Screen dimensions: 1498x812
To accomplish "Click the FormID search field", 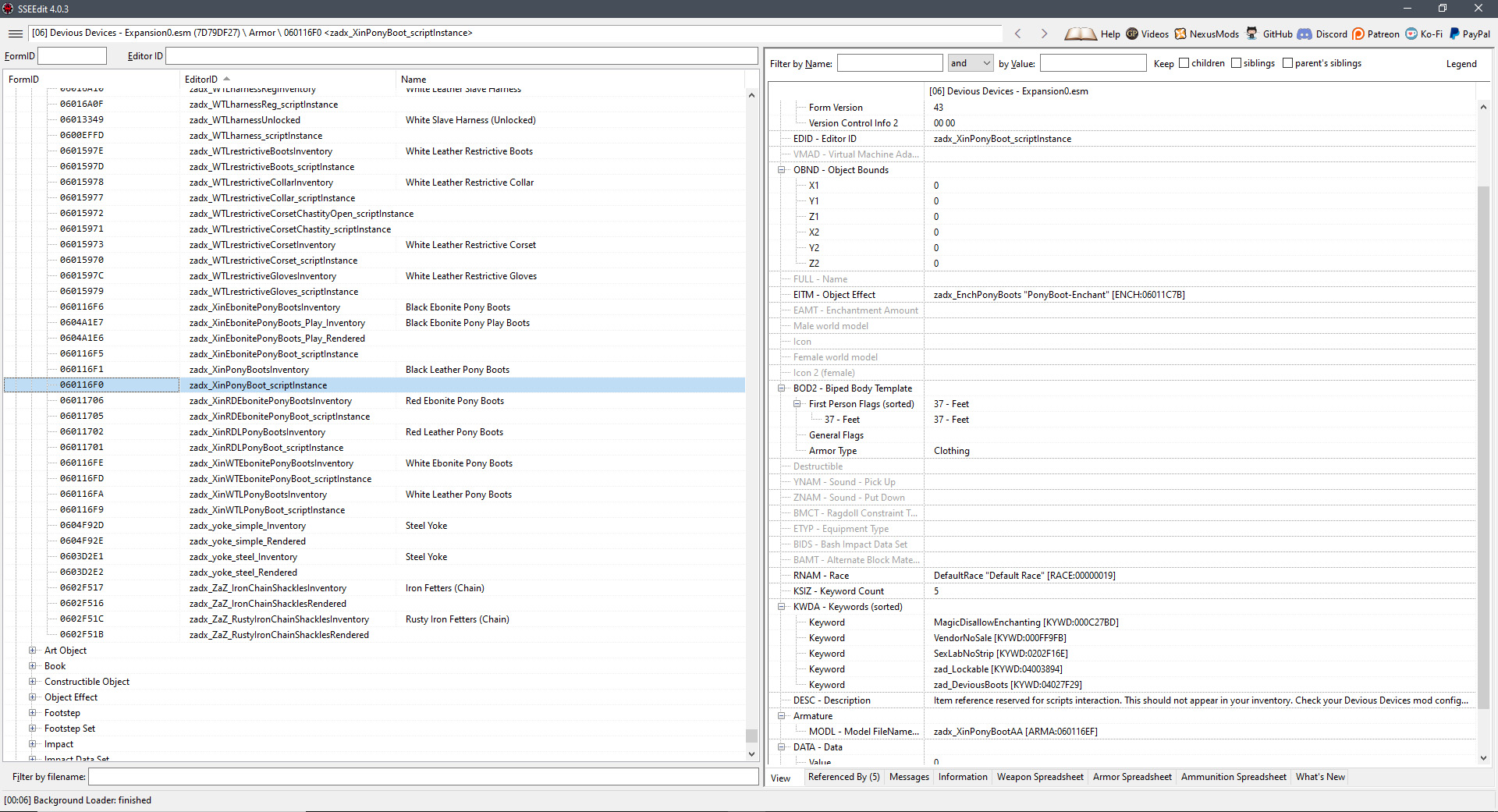I will [x=72, y=56].
